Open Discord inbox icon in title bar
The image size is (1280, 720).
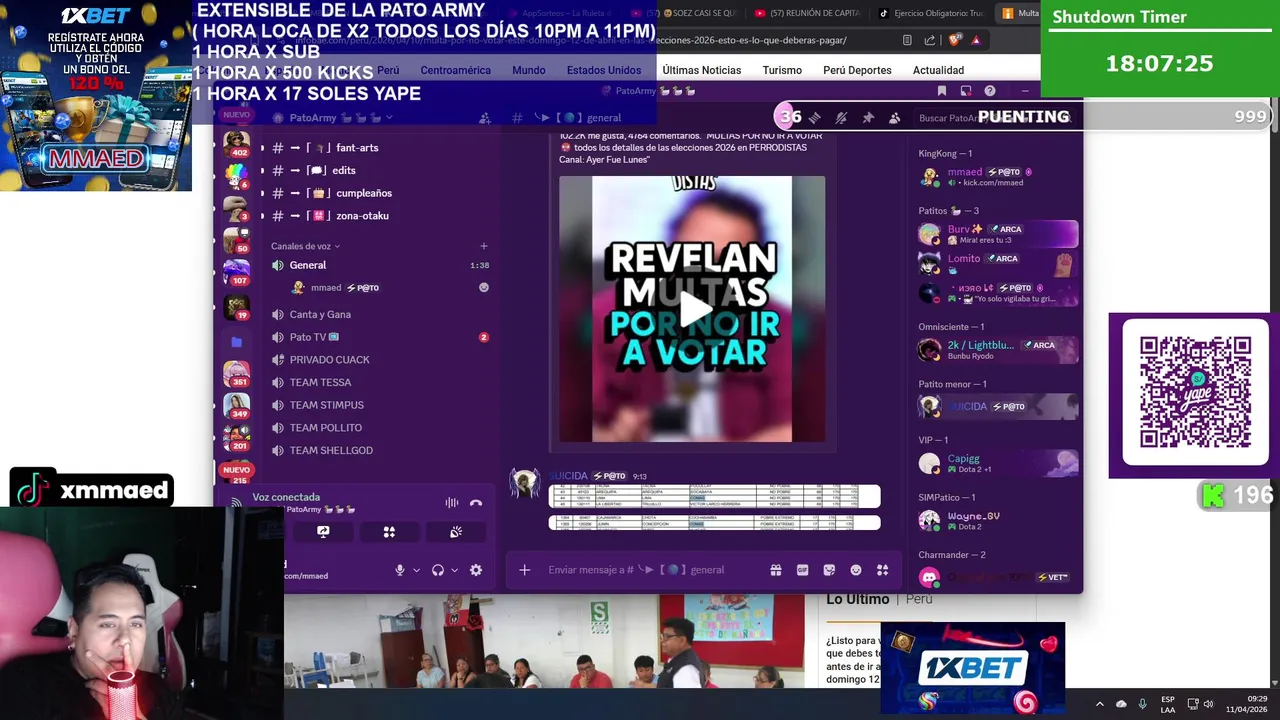coord(966,91)
